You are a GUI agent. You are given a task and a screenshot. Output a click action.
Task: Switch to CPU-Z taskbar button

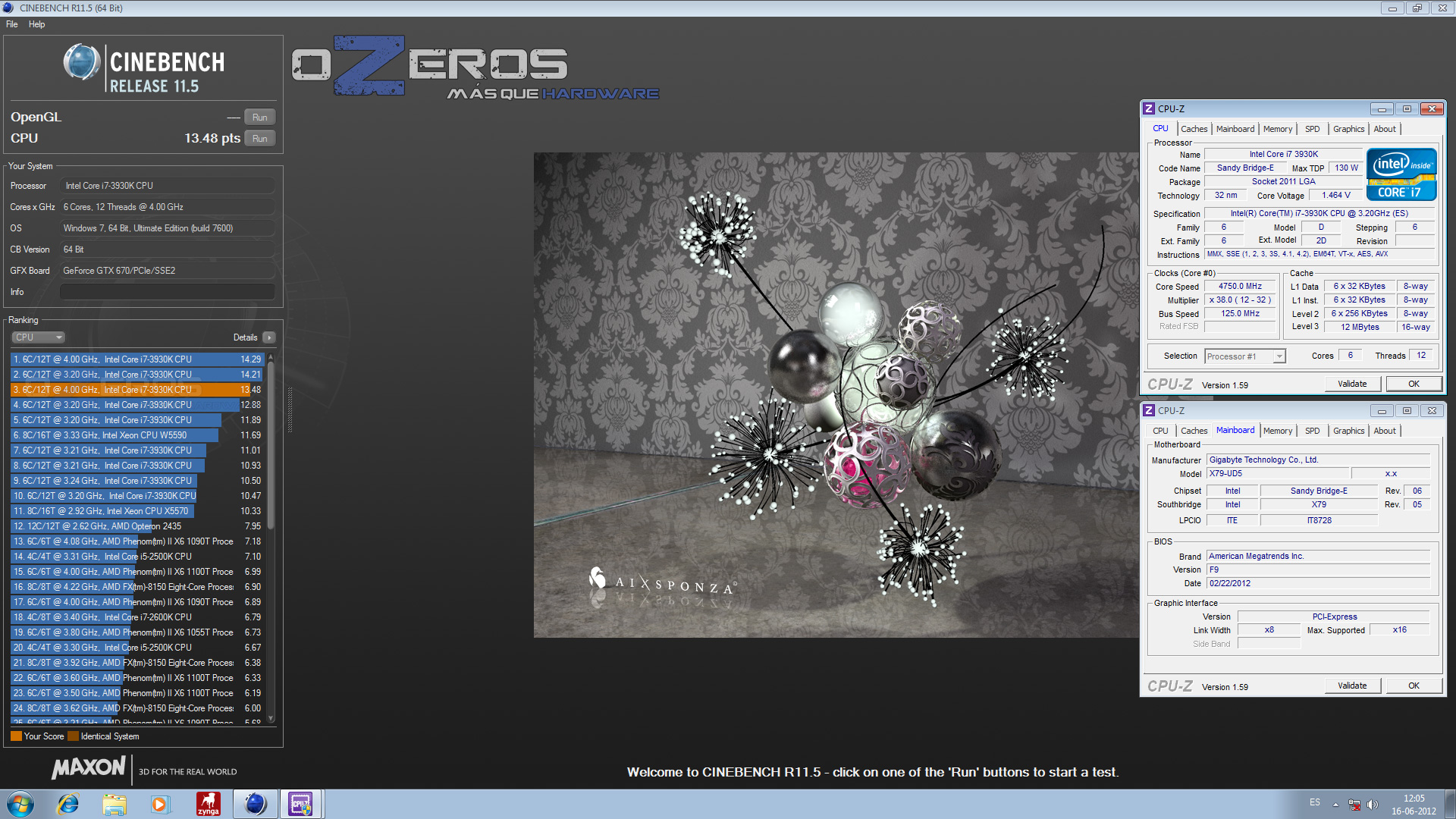point(301,804)
